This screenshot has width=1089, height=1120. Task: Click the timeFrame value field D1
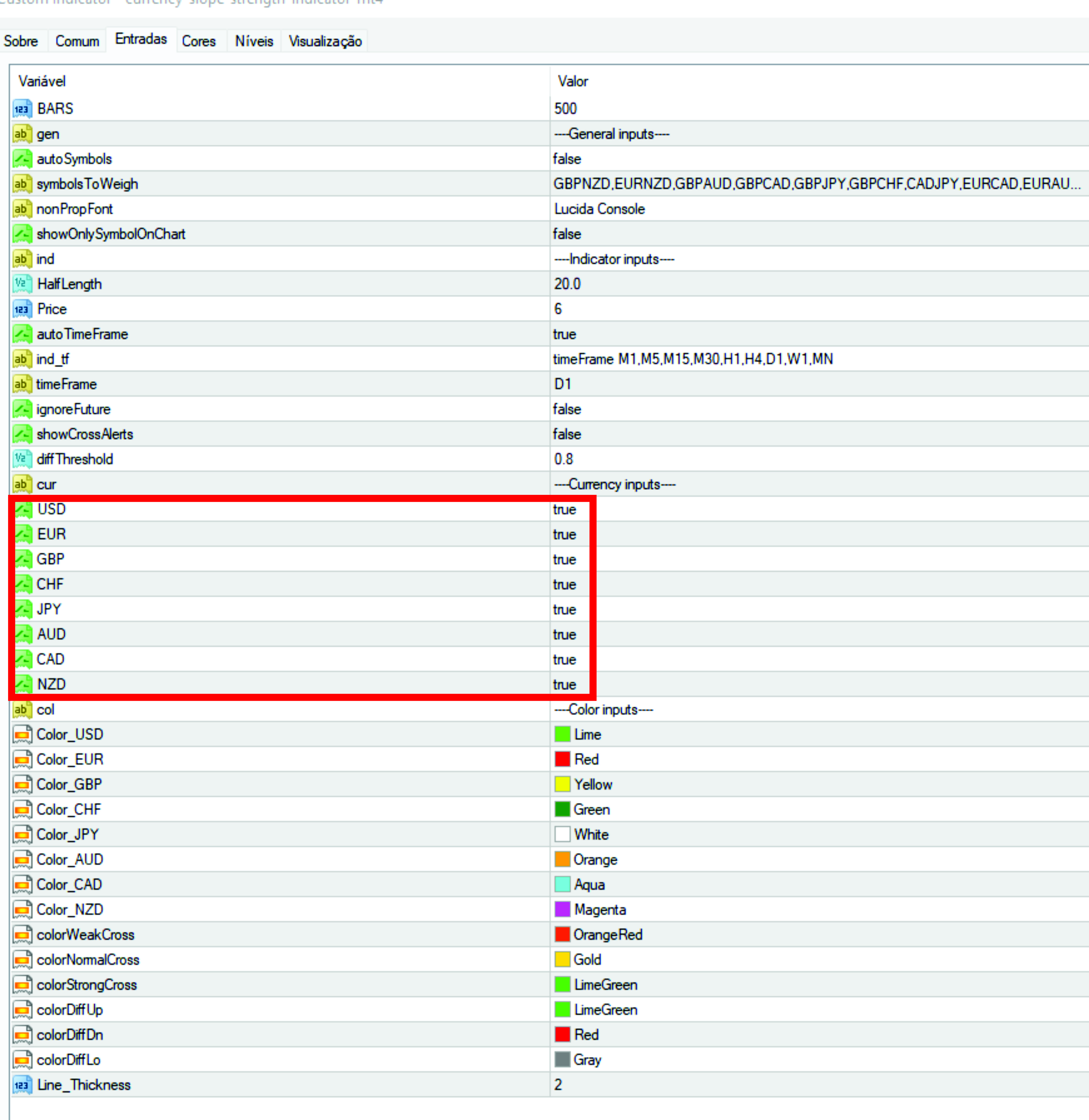(x=562, y=384)
